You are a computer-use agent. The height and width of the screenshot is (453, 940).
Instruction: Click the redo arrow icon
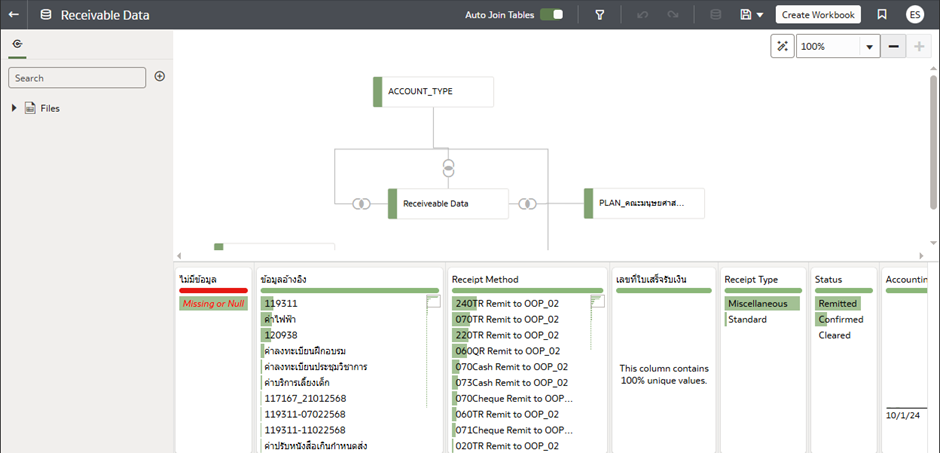672,15
